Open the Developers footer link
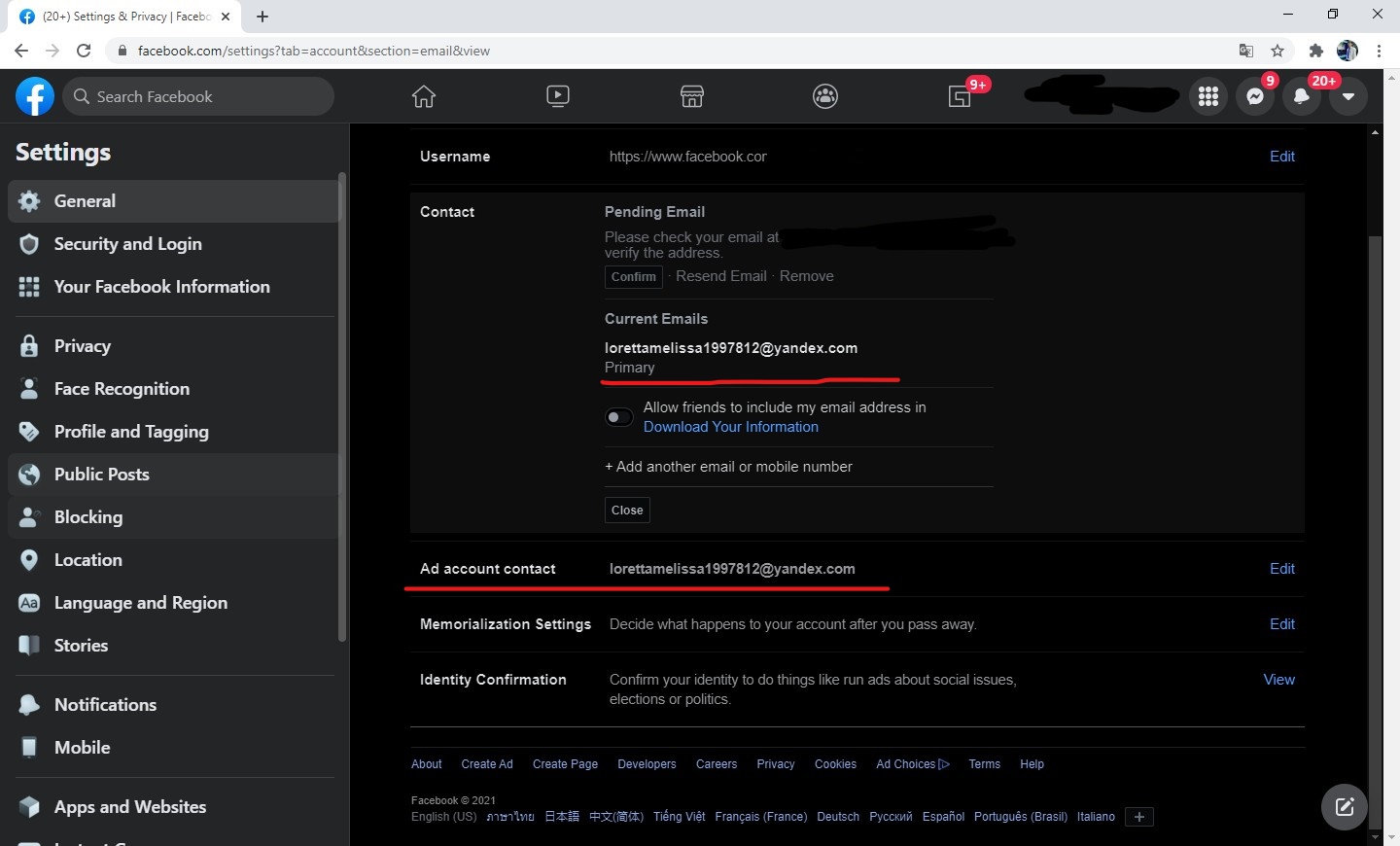The width and height of the screenshot is (1400, 846). point(647,764)
